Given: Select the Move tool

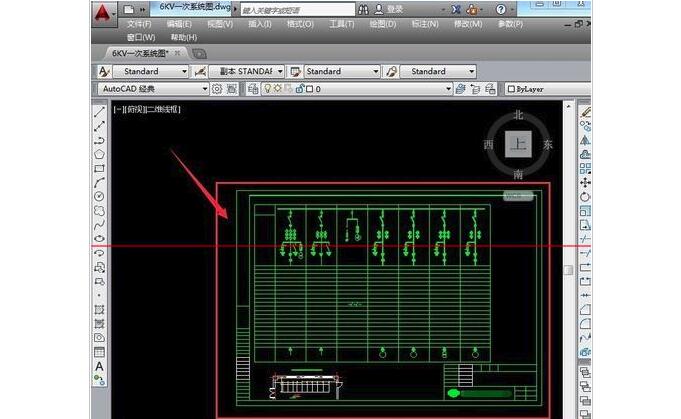Looking at the screenshot, I should (585, 182).
